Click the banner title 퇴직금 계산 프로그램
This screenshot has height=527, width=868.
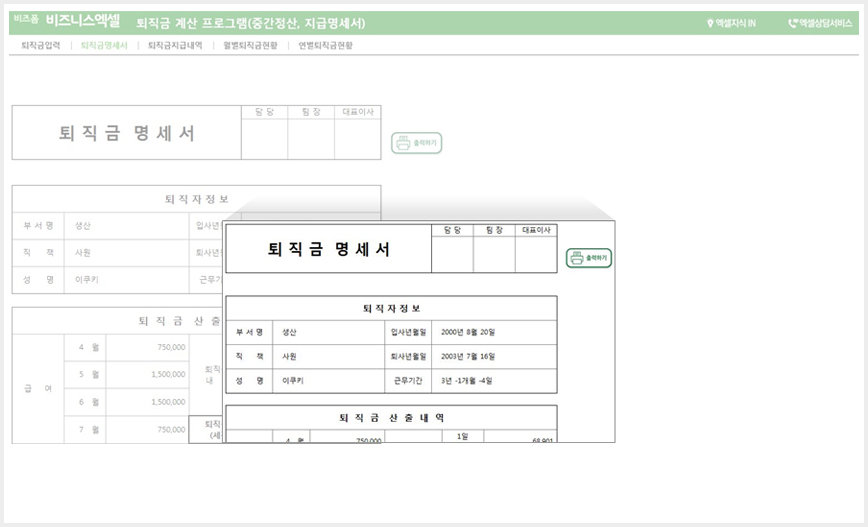251,23
